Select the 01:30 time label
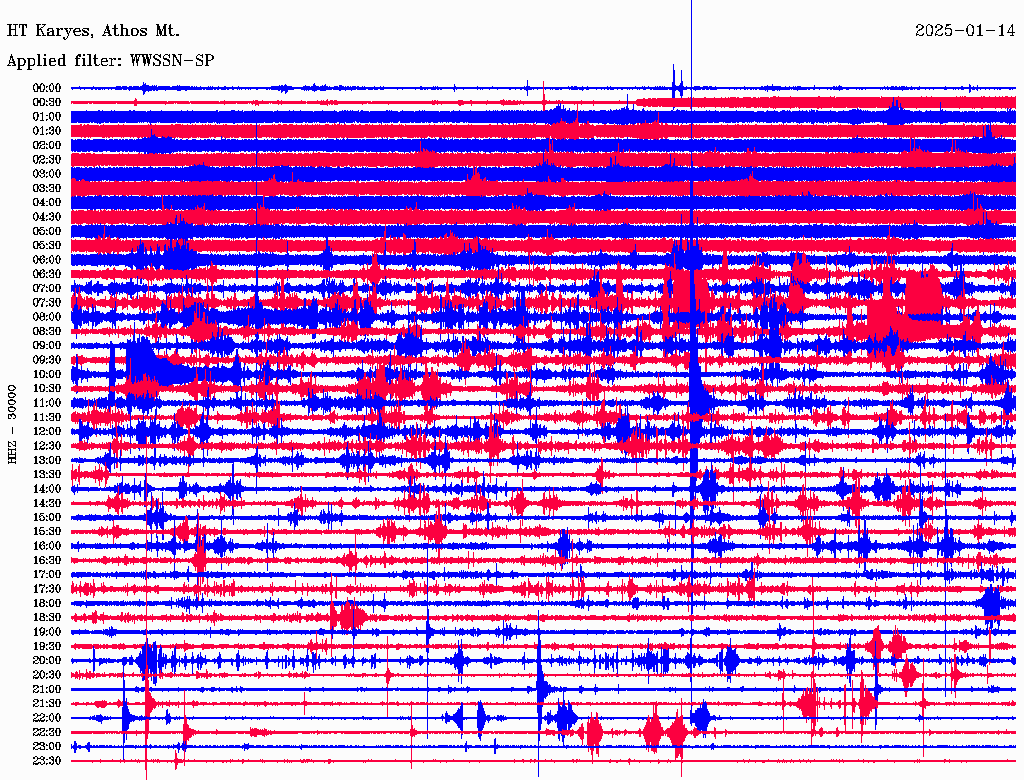The width and height of the screenshot is (1024, 780). [x=47, y=131]
